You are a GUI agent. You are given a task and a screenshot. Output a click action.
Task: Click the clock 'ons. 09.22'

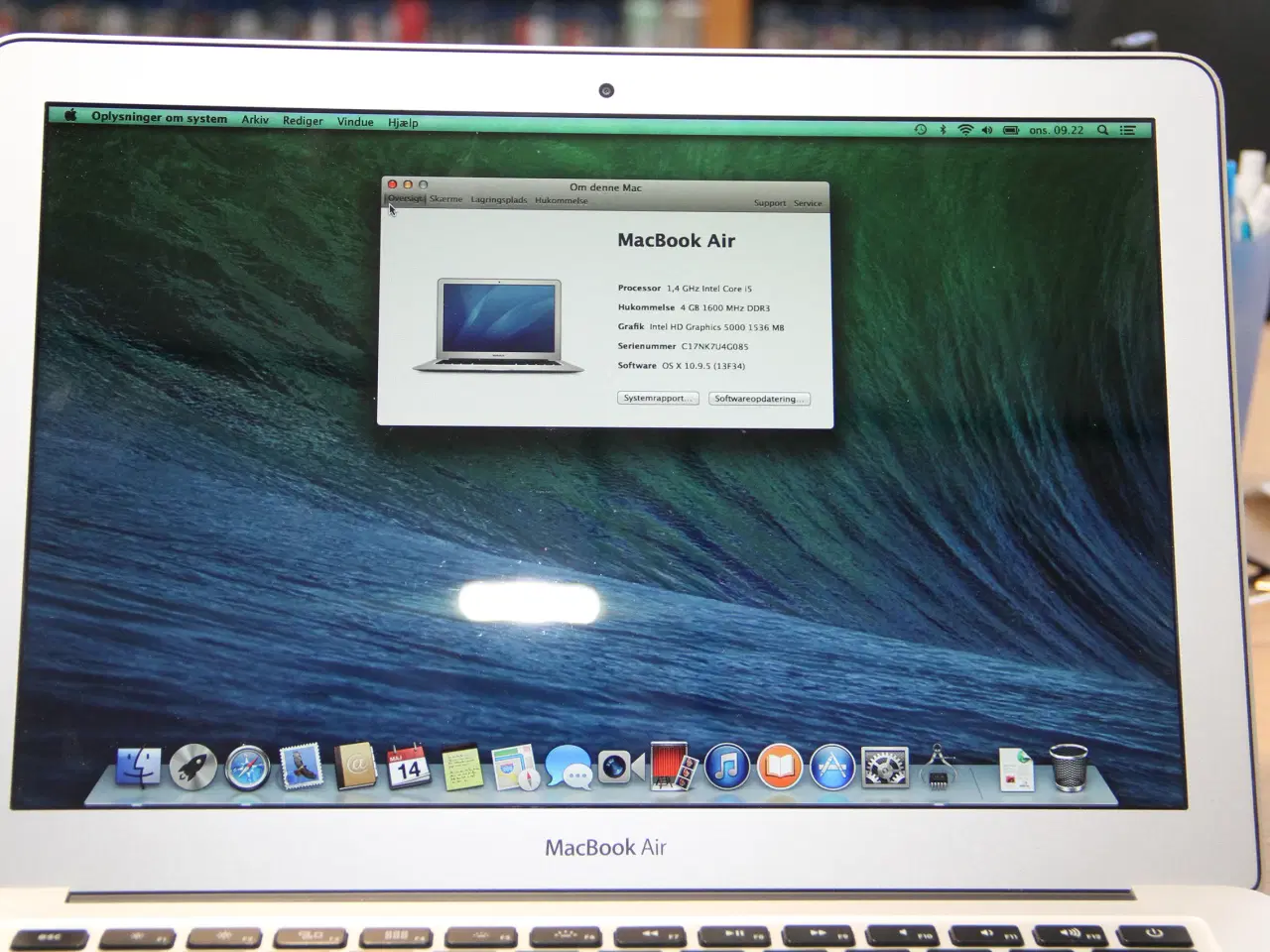point(1056,130)
